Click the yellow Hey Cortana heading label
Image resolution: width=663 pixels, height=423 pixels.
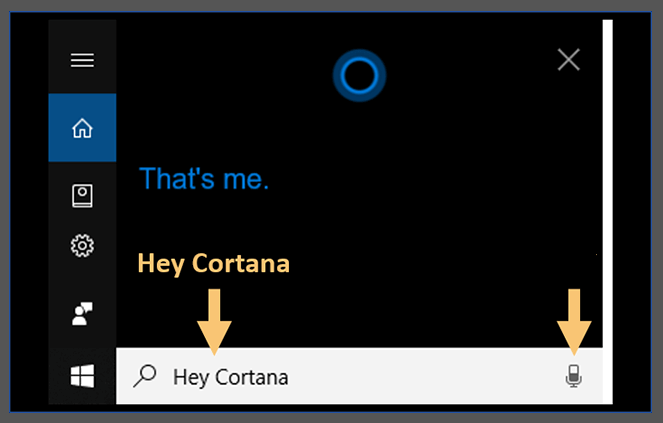(x=214, y=264)
